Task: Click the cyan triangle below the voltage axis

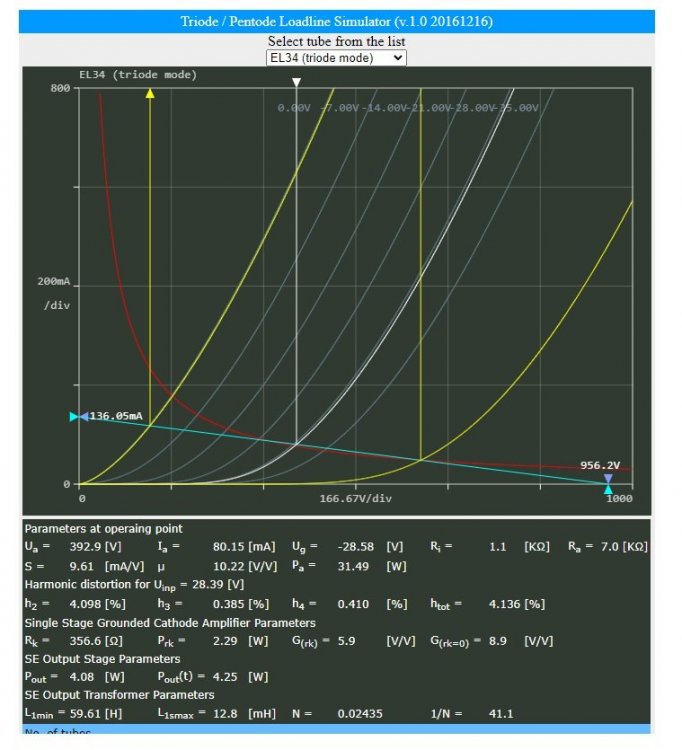Action: [609, 489]
